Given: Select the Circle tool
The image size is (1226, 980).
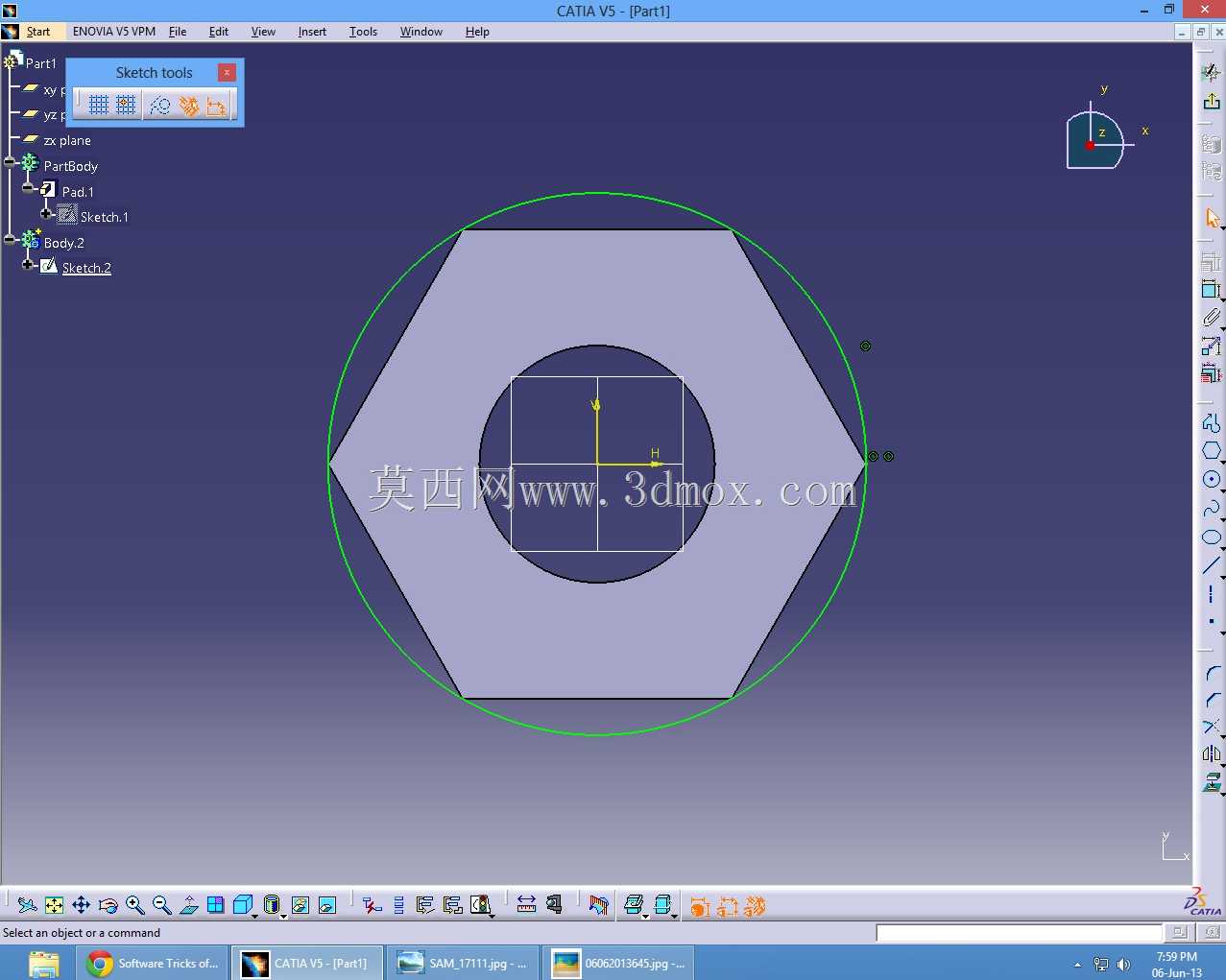Looking at the screenshot, I should tap(1212, 479).
